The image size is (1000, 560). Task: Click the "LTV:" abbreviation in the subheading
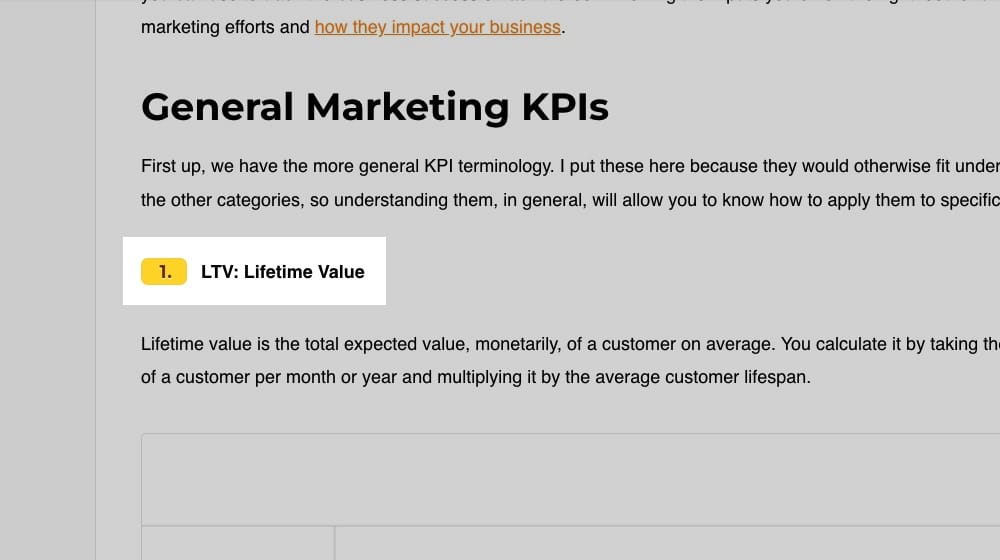pos(219,271)
